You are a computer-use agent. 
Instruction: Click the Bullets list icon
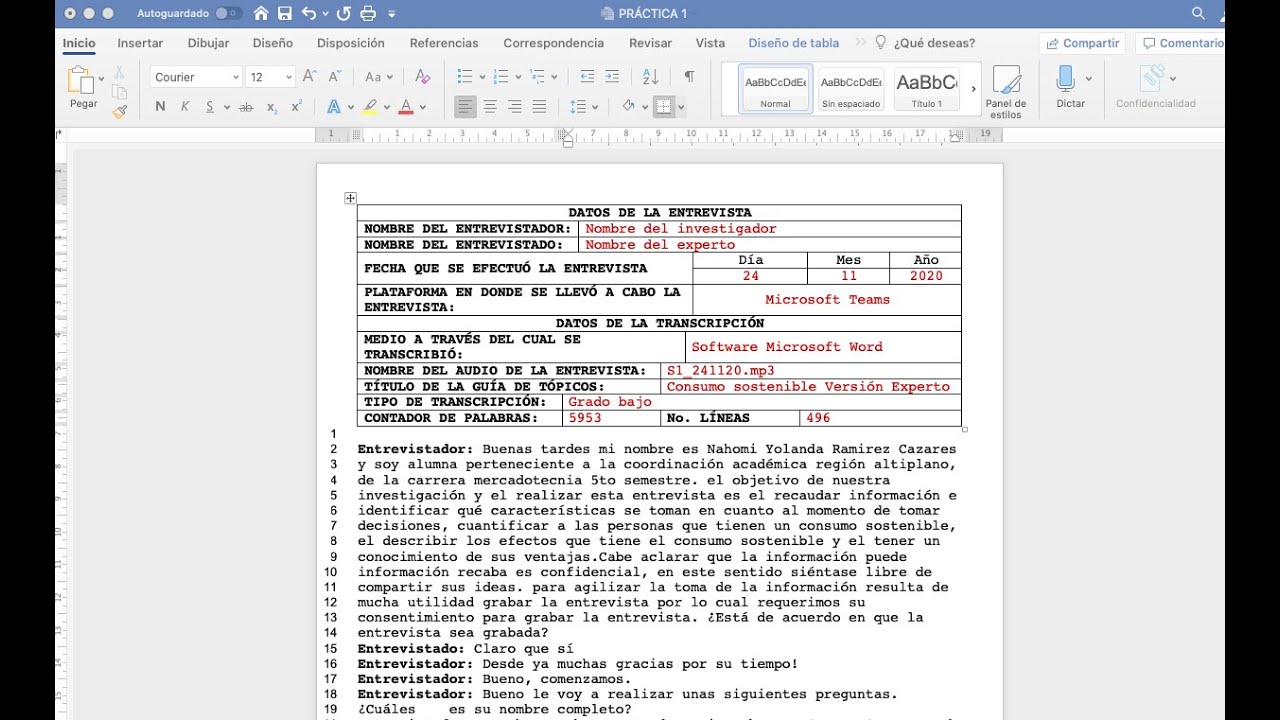click(x=465, y=77)
